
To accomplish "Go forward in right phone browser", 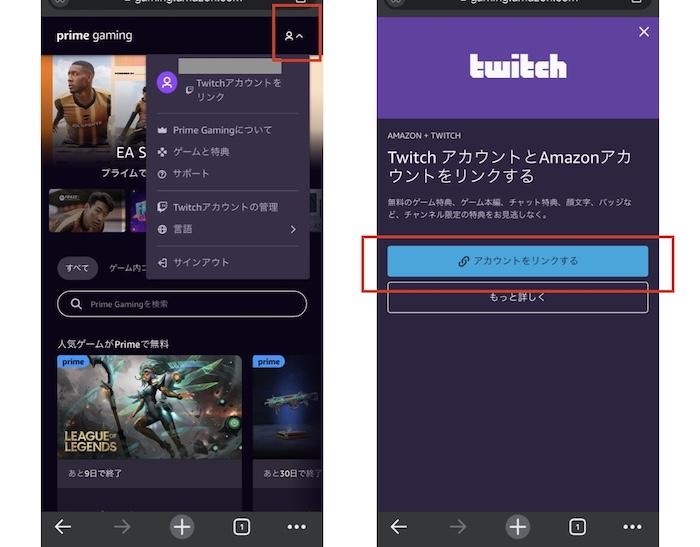I will point(458,527).
